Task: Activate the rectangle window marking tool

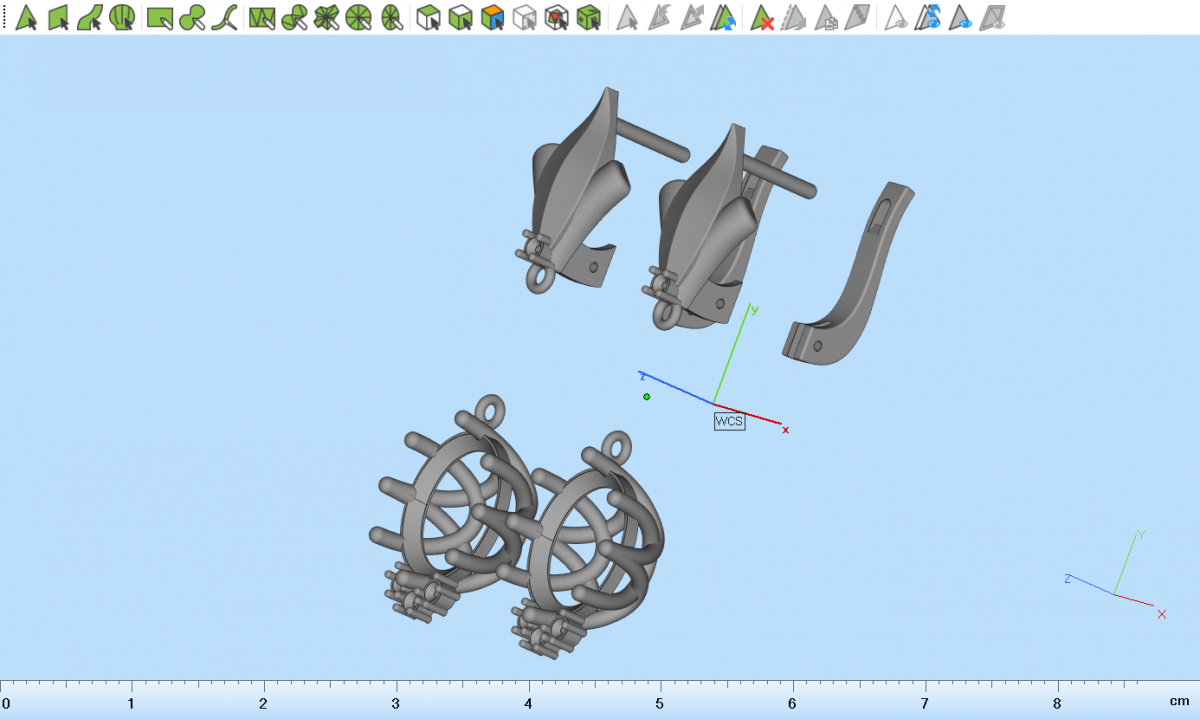Action: [x=160, y=17]
